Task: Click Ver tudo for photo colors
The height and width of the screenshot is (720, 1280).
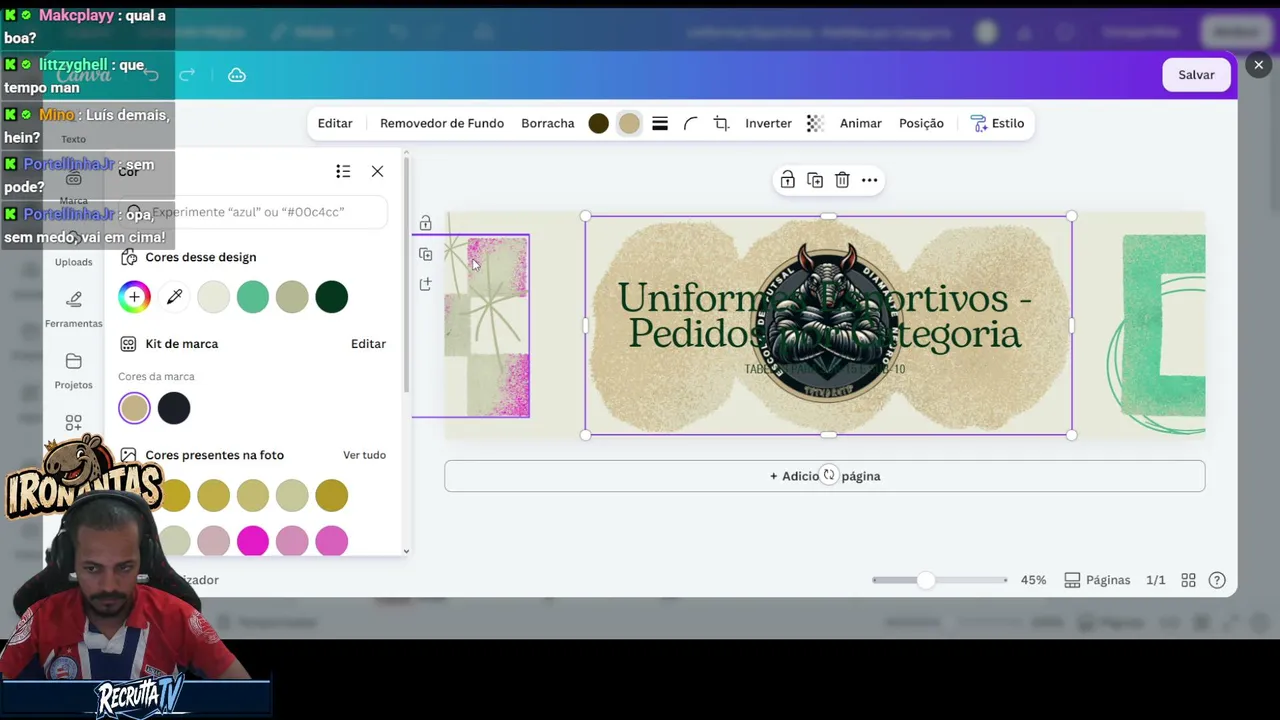Action: pos(364,455)
